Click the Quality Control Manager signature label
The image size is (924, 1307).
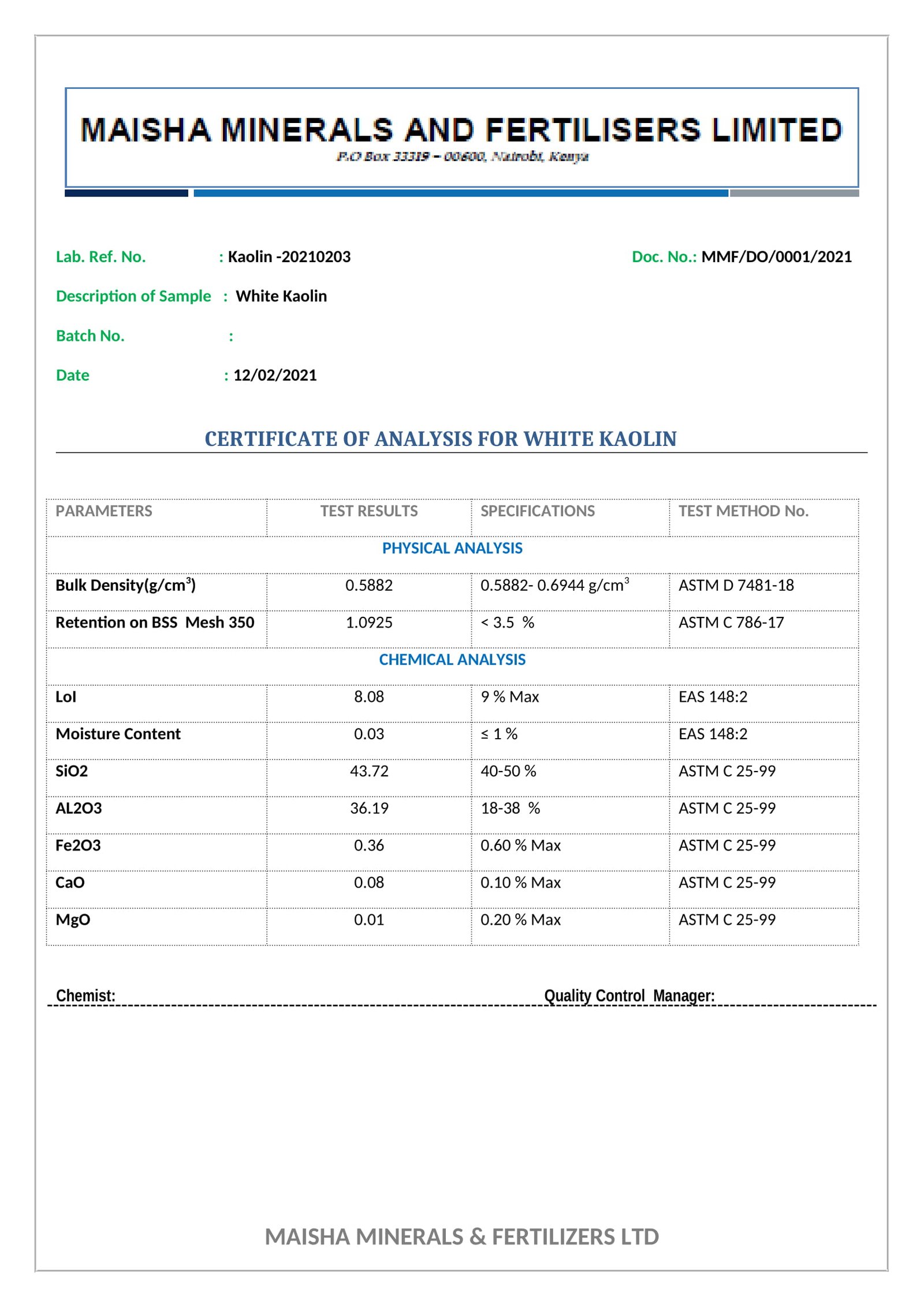(629, 995)
